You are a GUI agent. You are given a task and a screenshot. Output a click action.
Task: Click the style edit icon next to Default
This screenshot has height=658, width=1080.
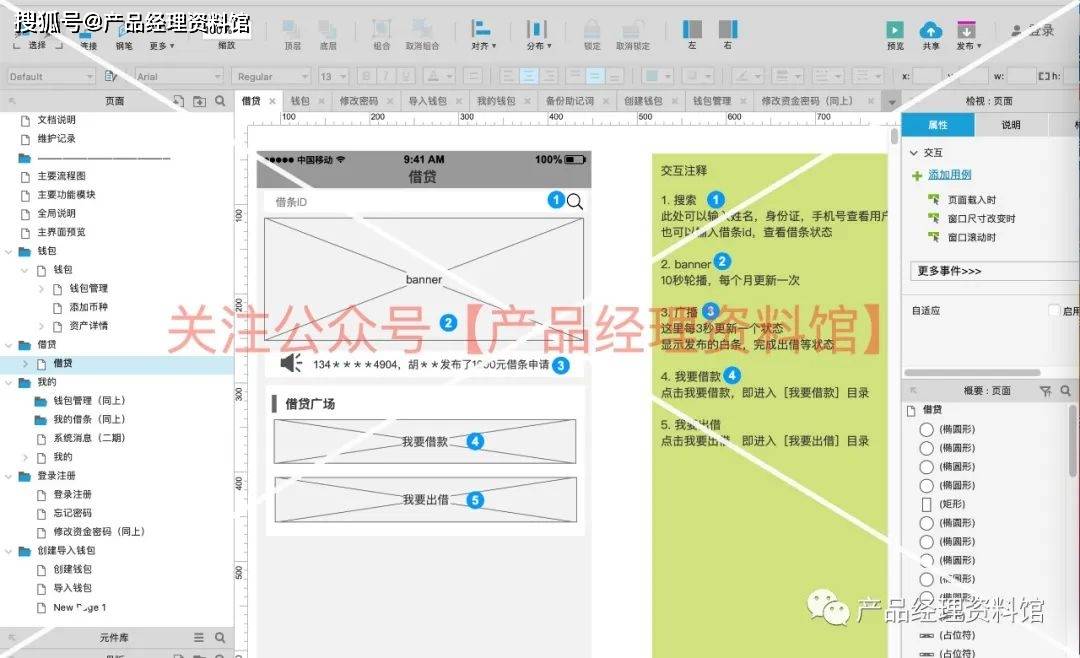pos(110,76)
